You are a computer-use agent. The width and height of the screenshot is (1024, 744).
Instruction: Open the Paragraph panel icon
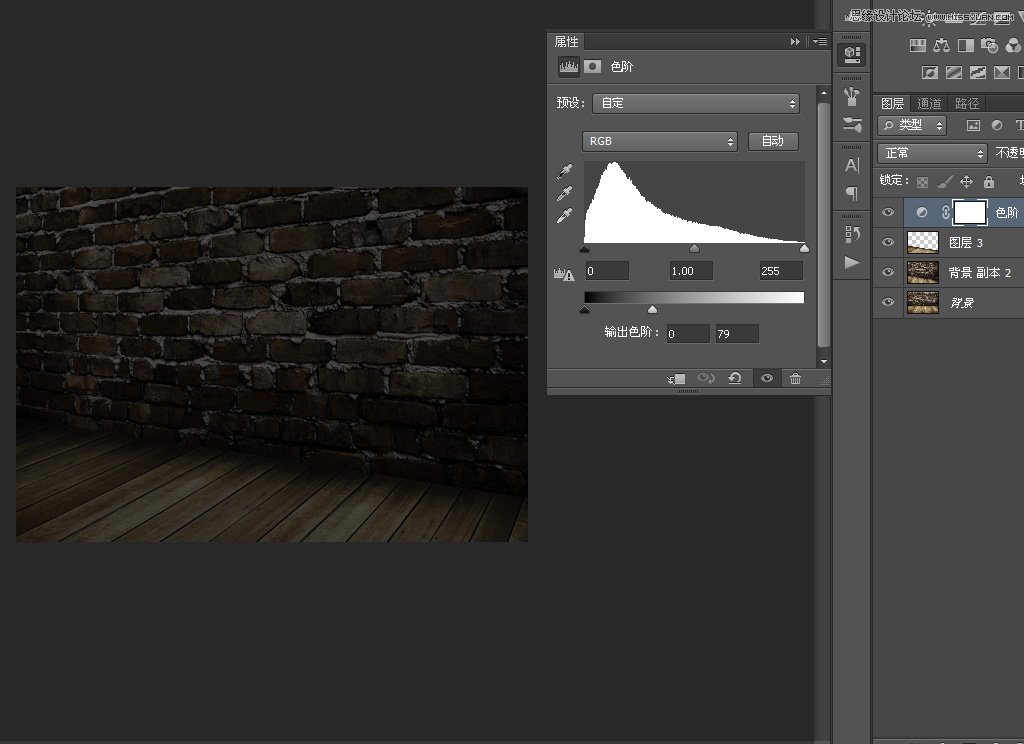pos(852,193)
